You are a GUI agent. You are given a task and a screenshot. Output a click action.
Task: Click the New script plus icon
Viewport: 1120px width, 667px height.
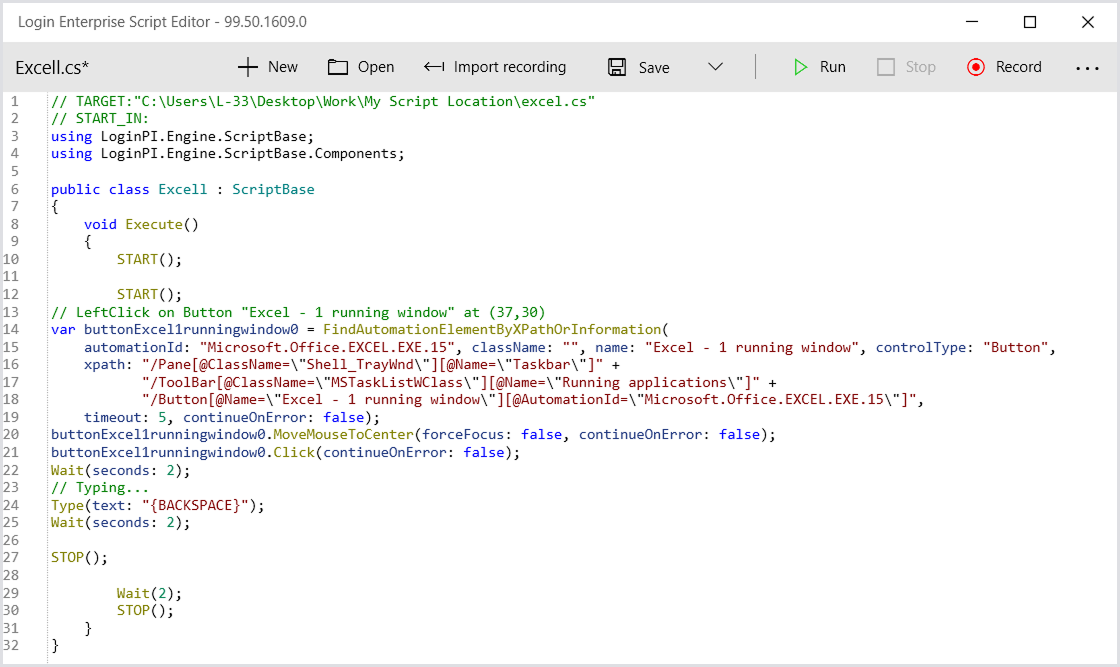pyautogui.click(x=247, y=67)
